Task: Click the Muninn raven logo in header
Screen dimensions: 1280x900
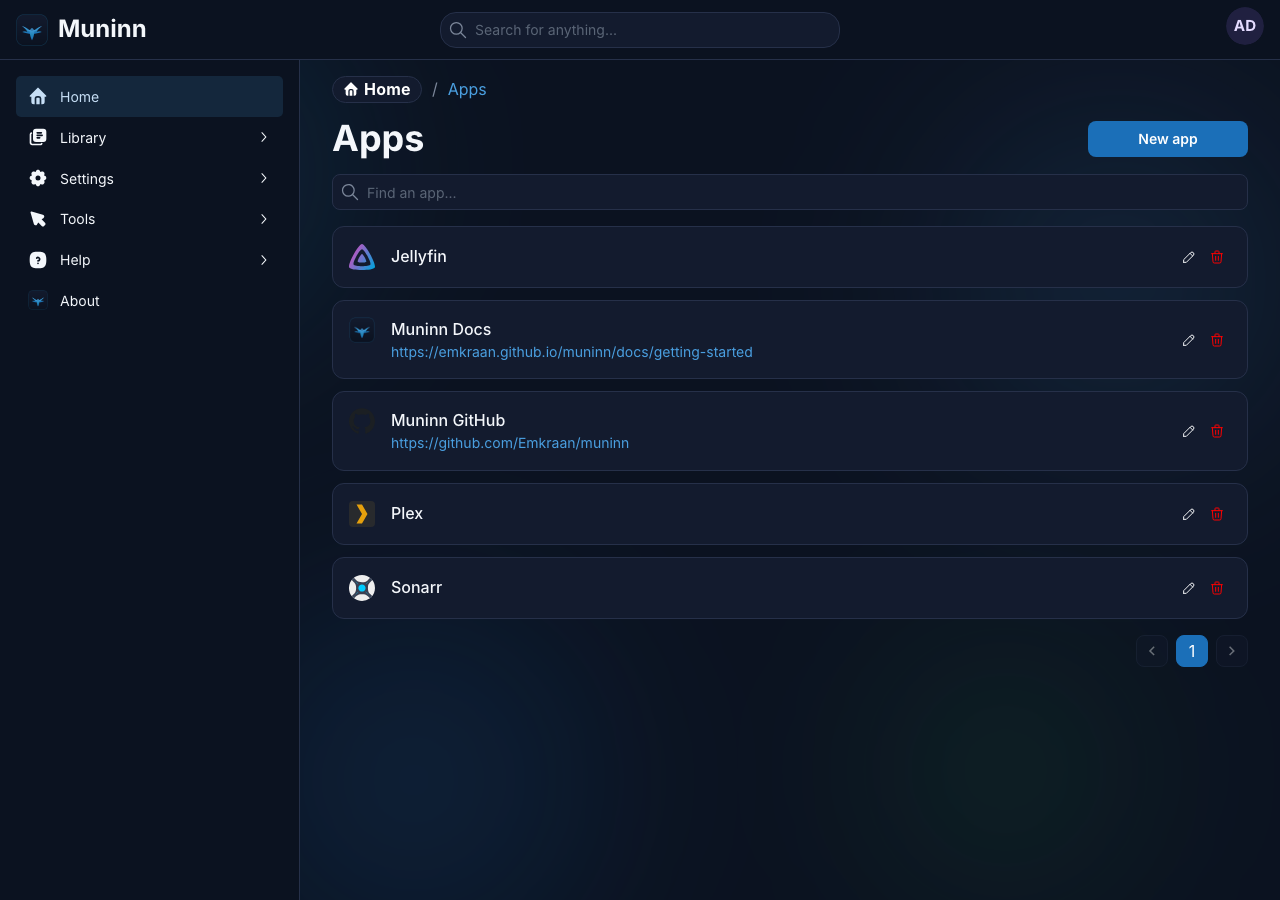Action: tap(32, 30)
